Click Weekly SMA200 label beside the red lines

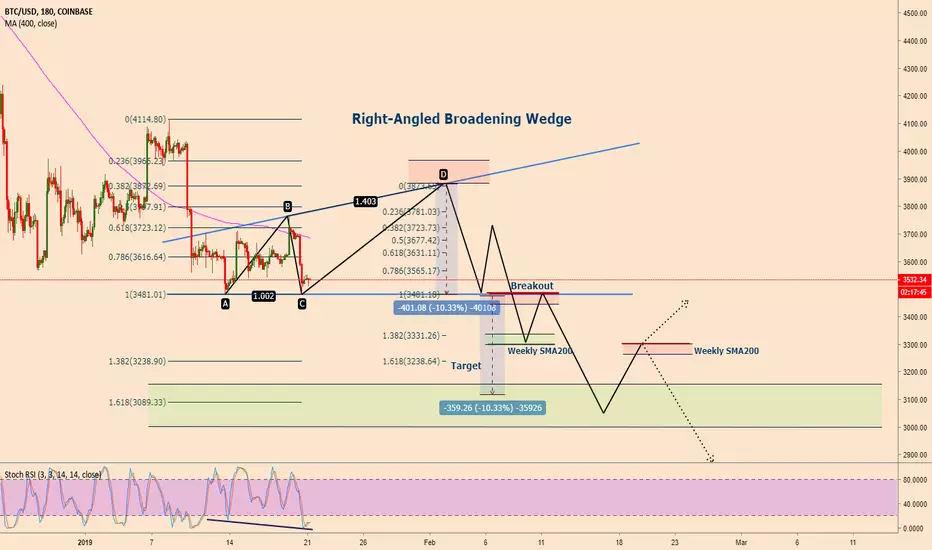726,351
